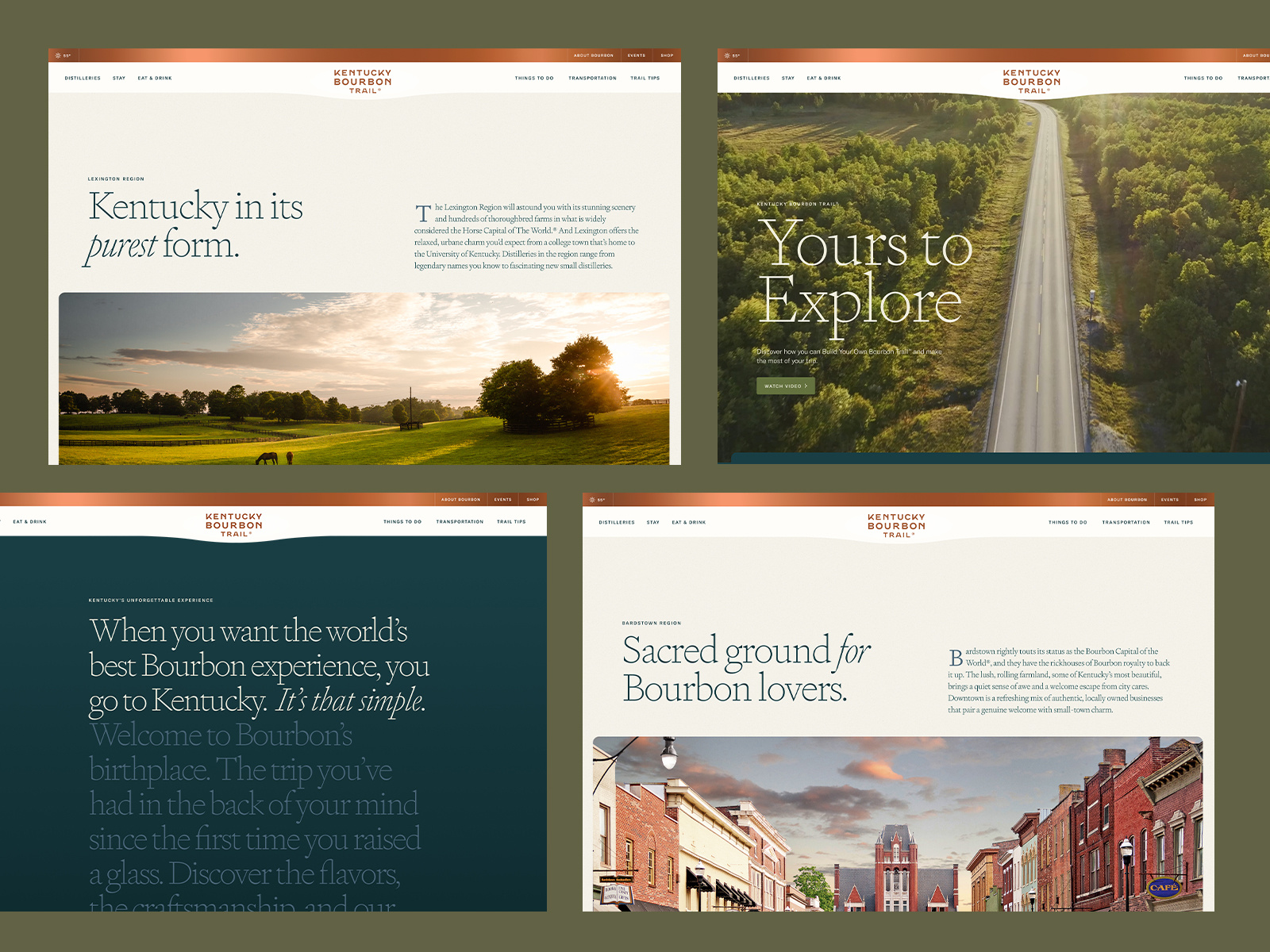
Task: Open Stay on the Yours to Explore page
Action: pyautogui.click(x=788, y=79)
